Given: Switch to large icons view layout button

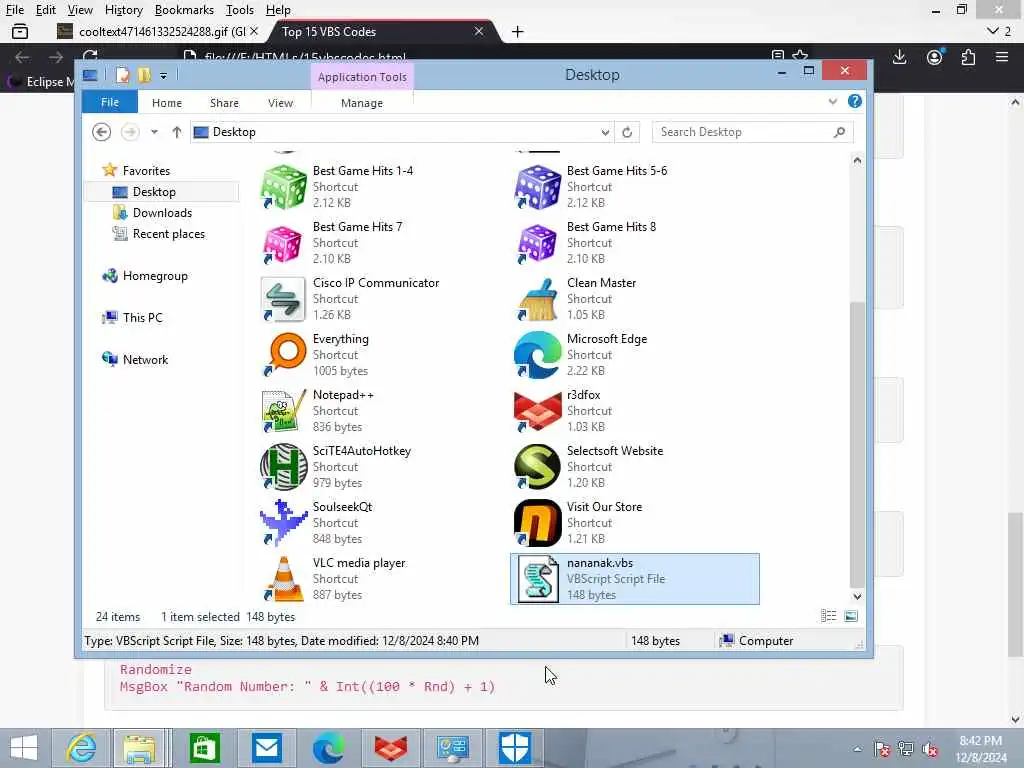Looking at the screenshot, I should (851, 616).
